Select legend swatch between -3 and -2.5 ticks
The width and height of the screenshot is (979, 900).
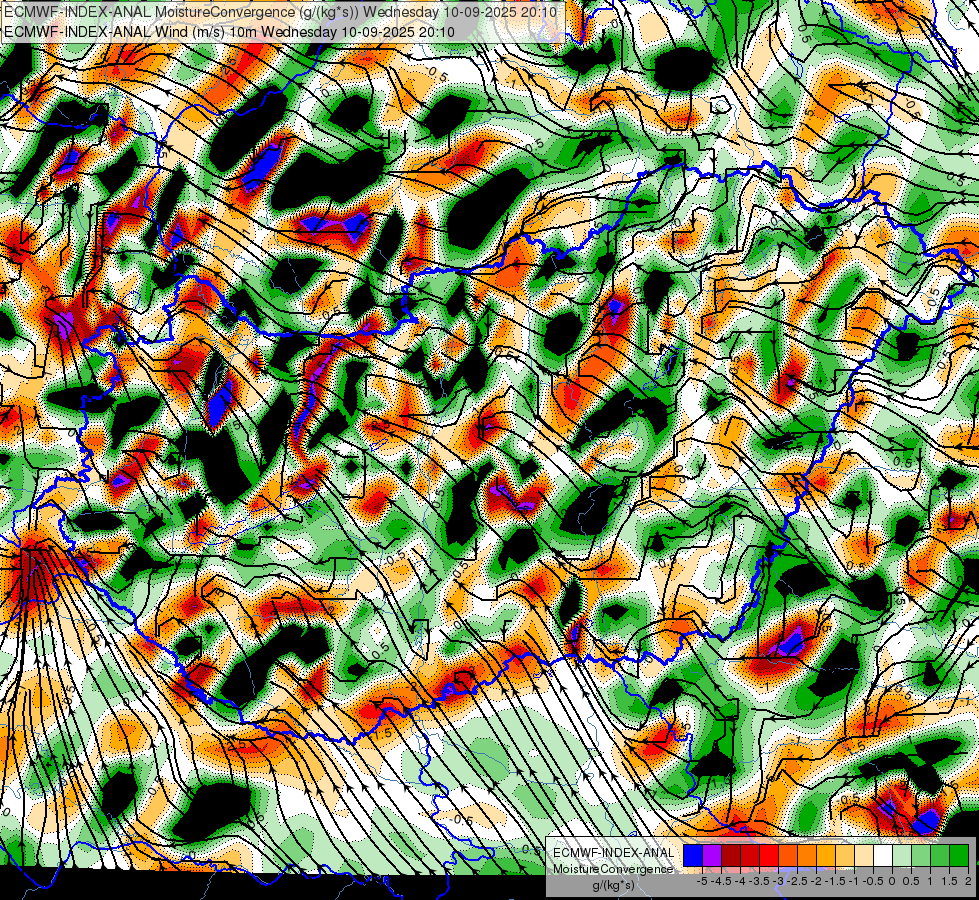pyautogui.click(x=788, y=856)
